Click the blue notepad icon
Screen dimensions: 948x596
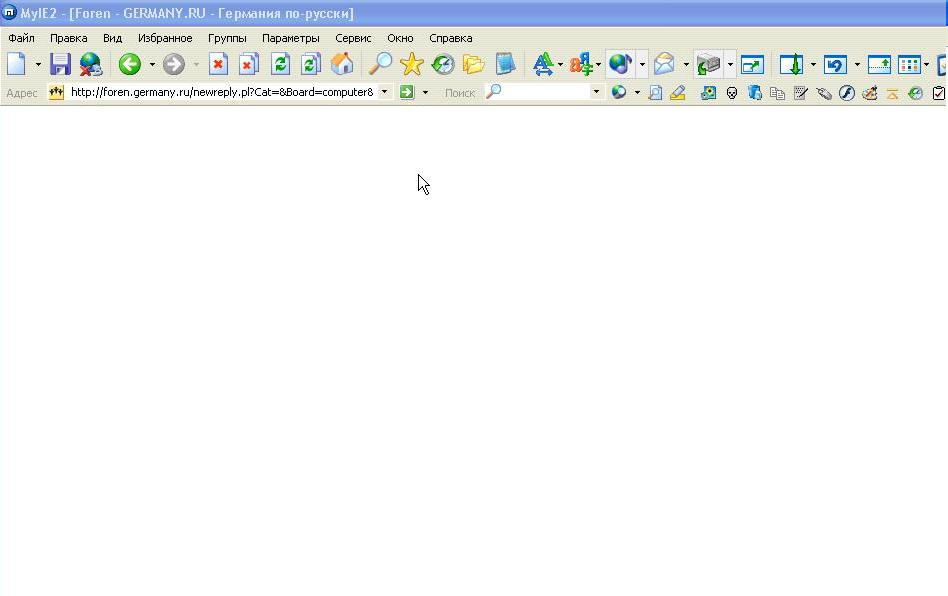tap(505, 64)
